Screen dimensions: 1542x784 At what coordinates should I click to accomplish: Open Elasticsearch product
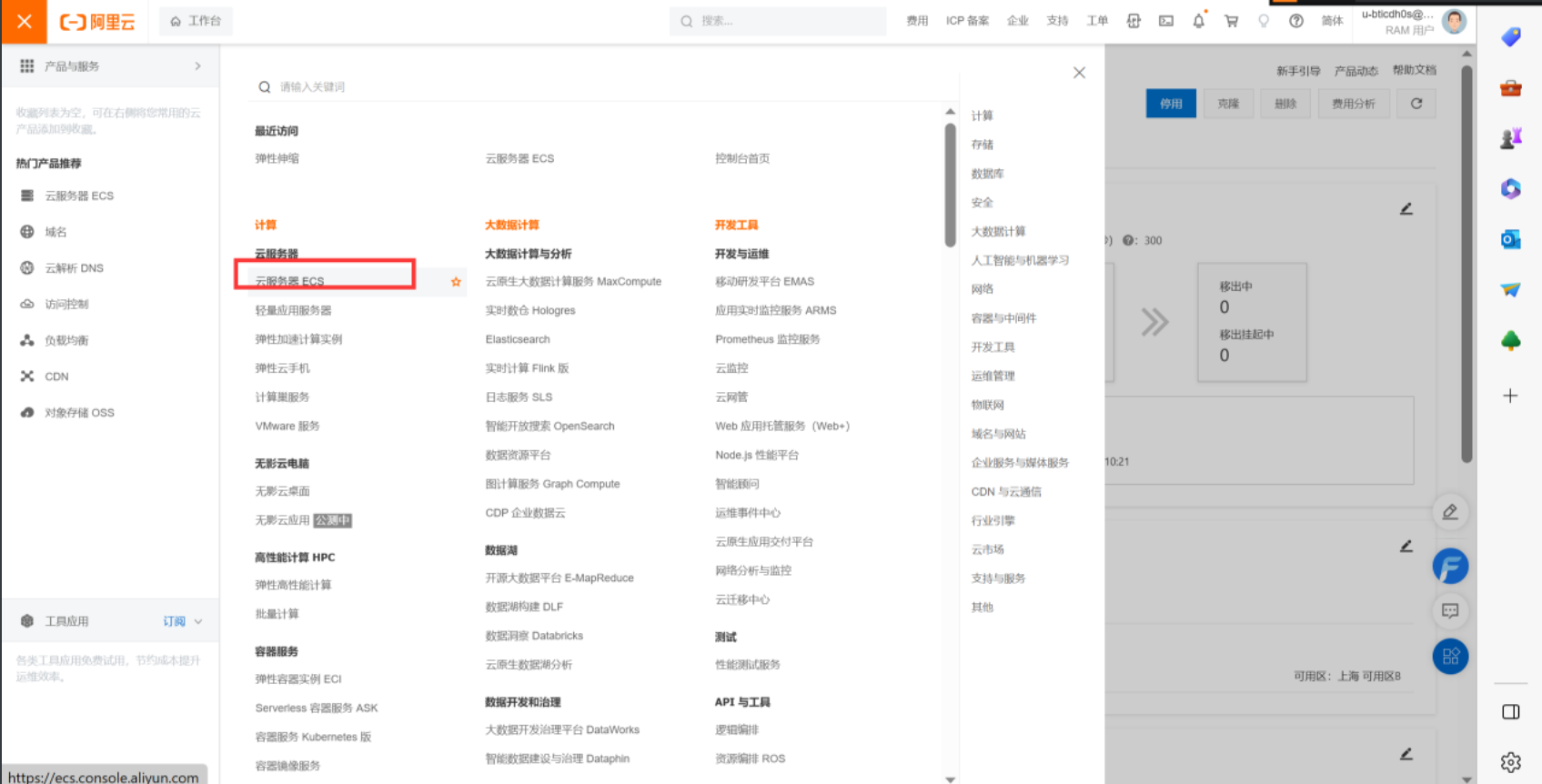click(x=518, y=339)
